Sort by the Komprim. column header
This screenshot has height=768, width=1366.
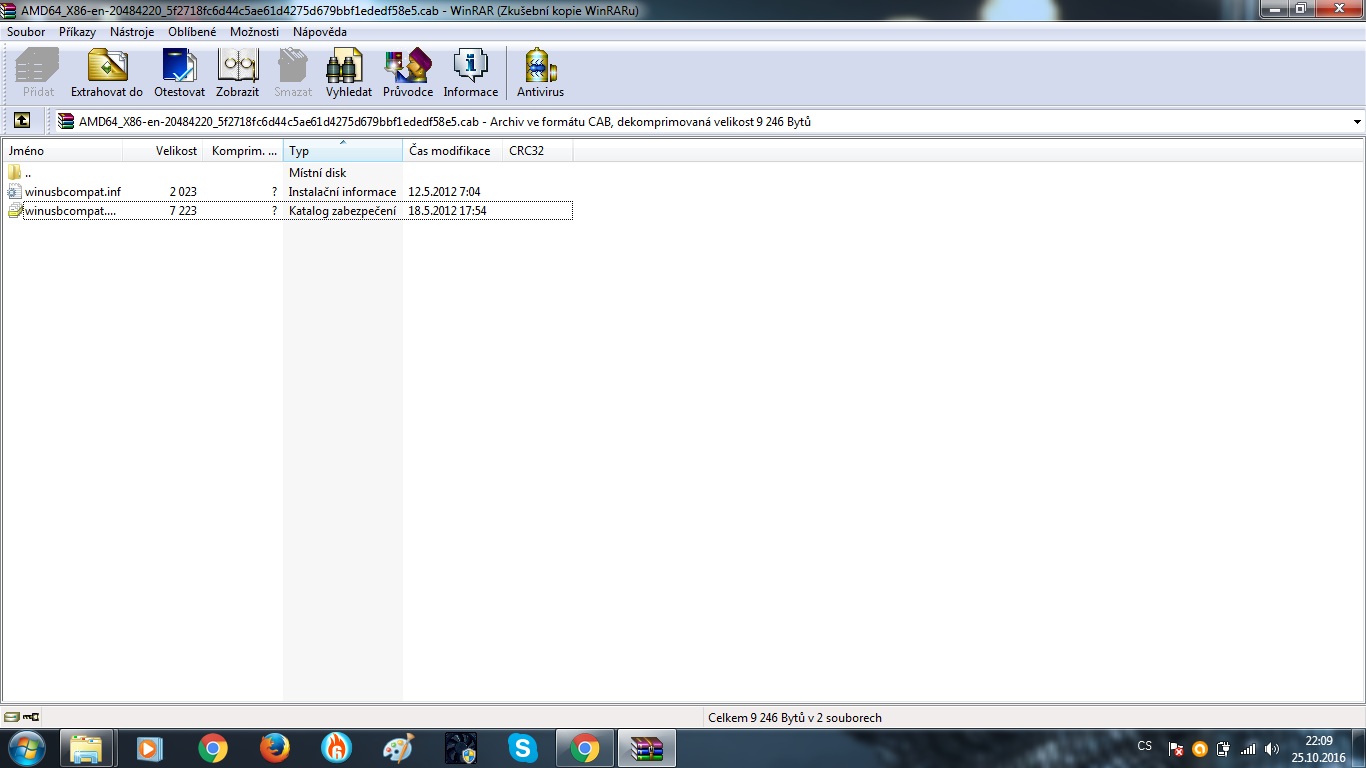pos(243,151)
